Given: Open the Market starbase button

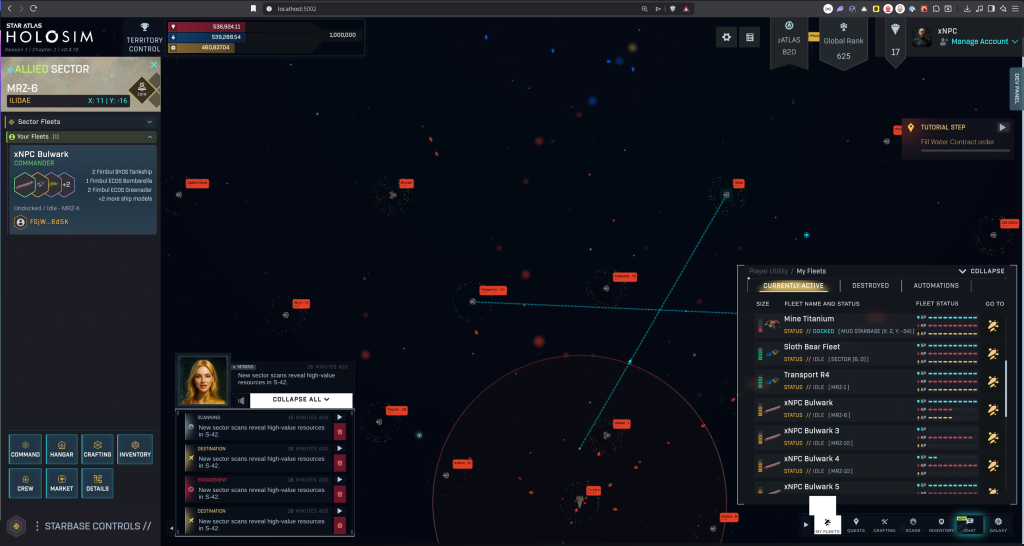Looking at the screenshot, I should (62, 483).
